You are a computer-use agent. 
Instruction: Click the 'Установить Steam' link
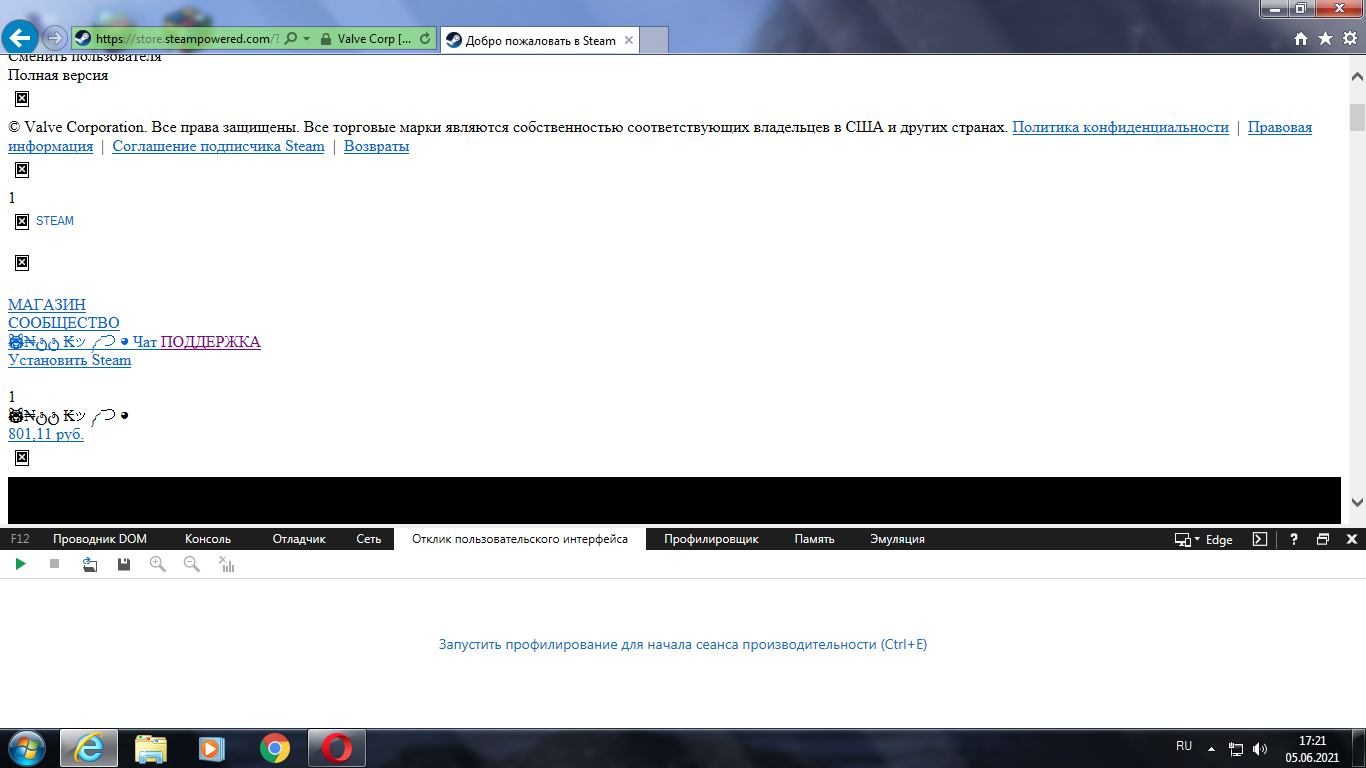[x=69, y=360]
